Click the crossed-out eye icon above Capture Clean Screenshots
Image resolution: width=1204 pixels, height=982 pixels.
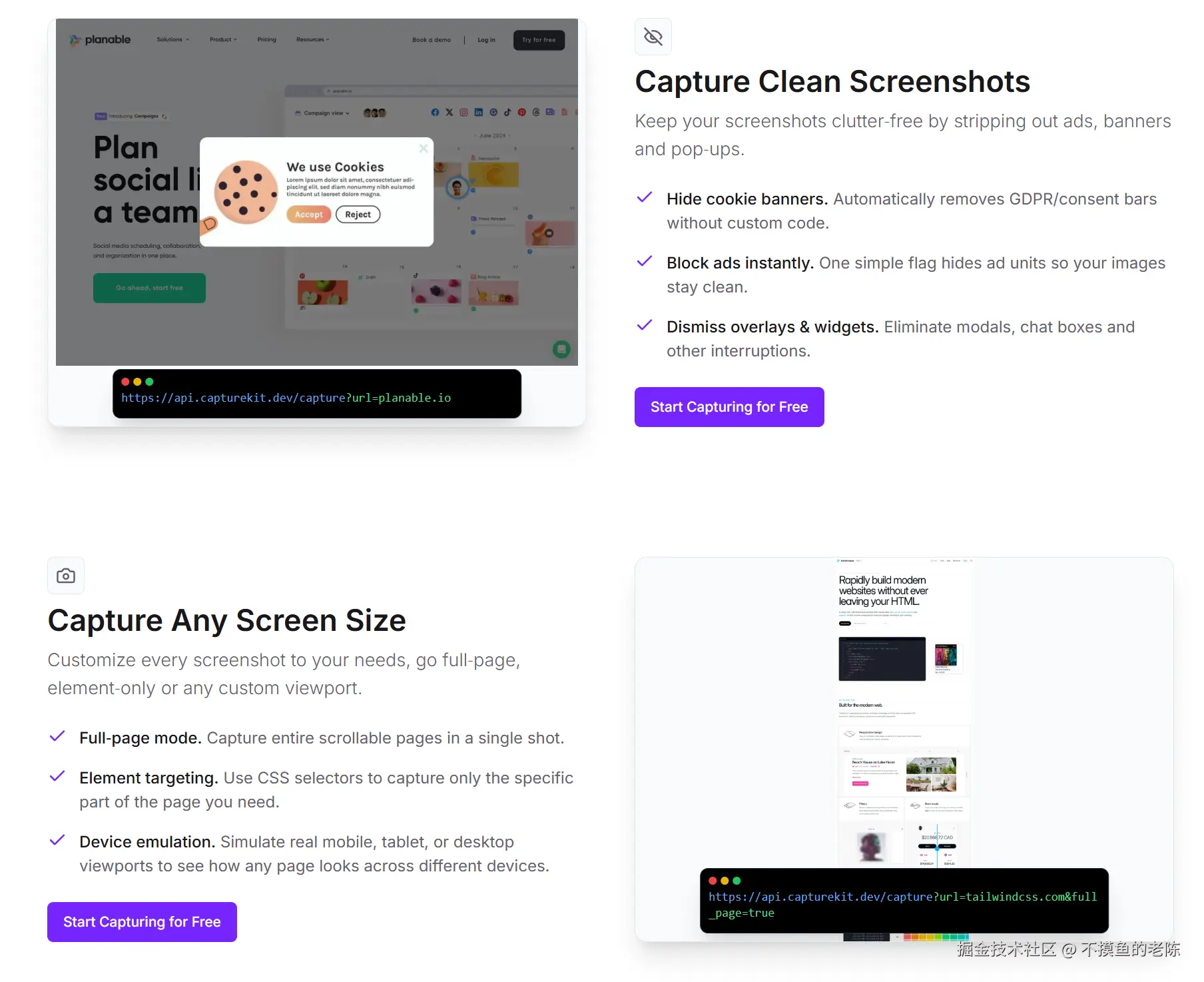coord(653,37)
